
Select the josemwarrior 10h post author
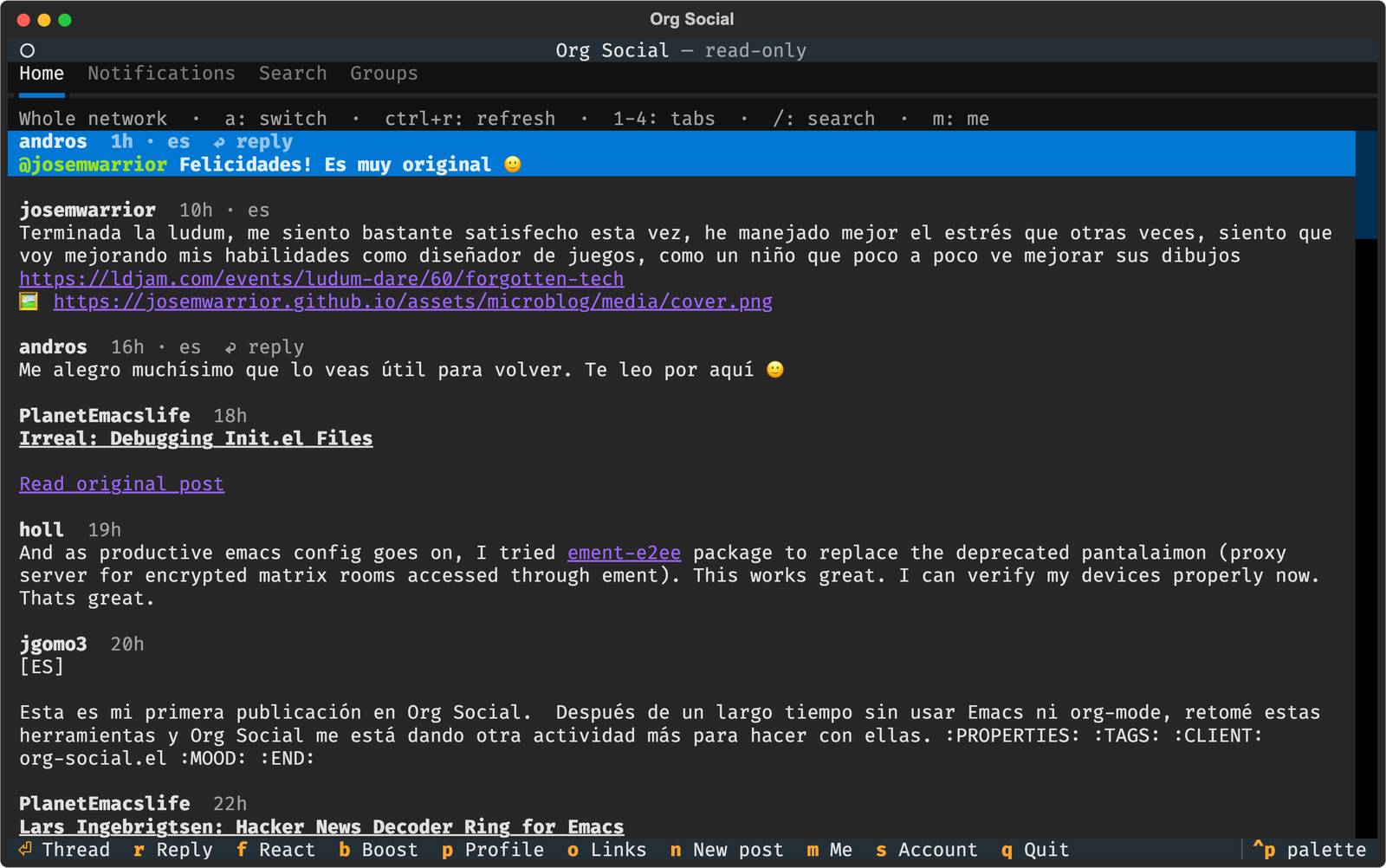(x=87, y=211)
